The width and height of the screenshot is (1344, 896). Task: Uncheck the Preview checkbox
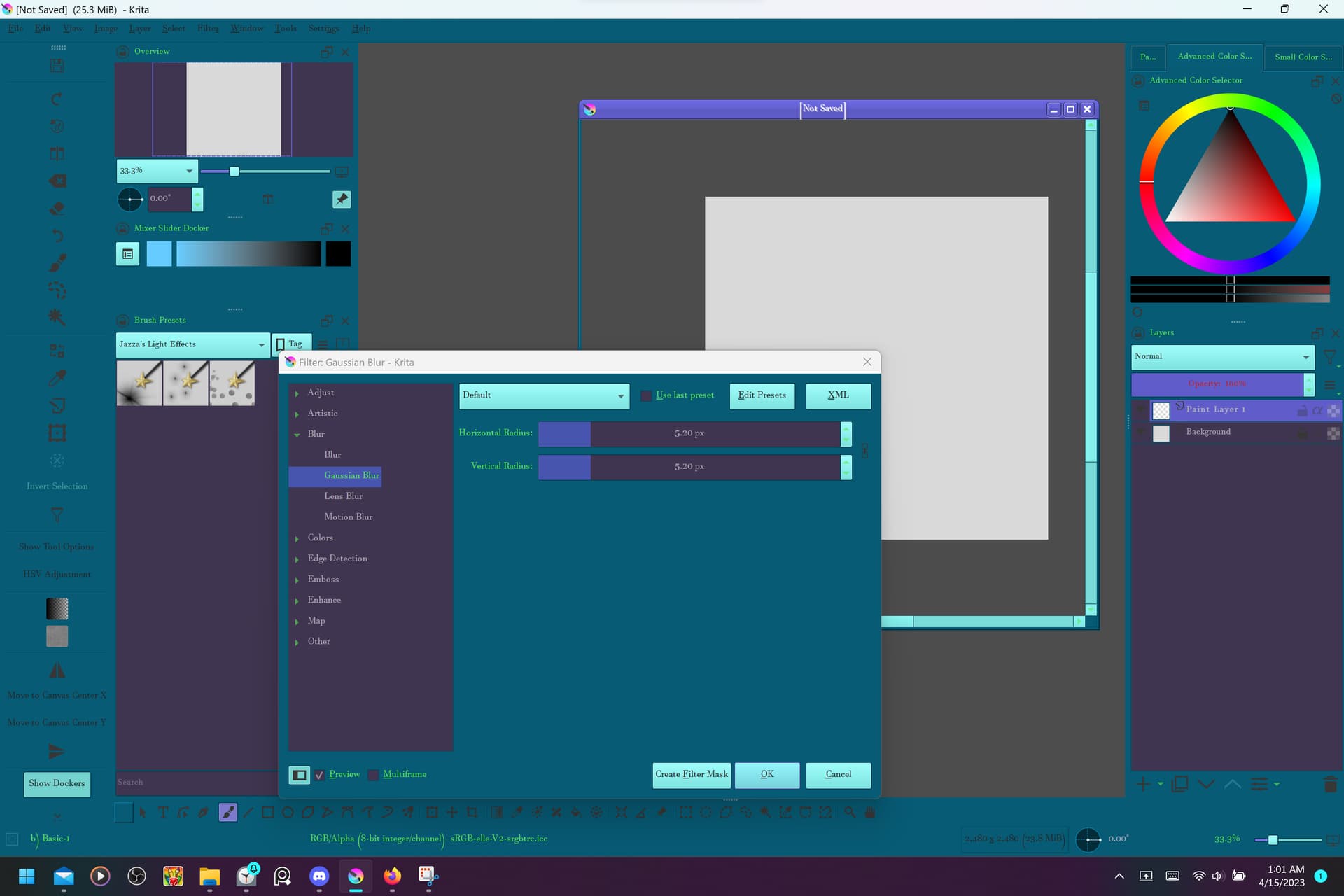coord(319,775)
